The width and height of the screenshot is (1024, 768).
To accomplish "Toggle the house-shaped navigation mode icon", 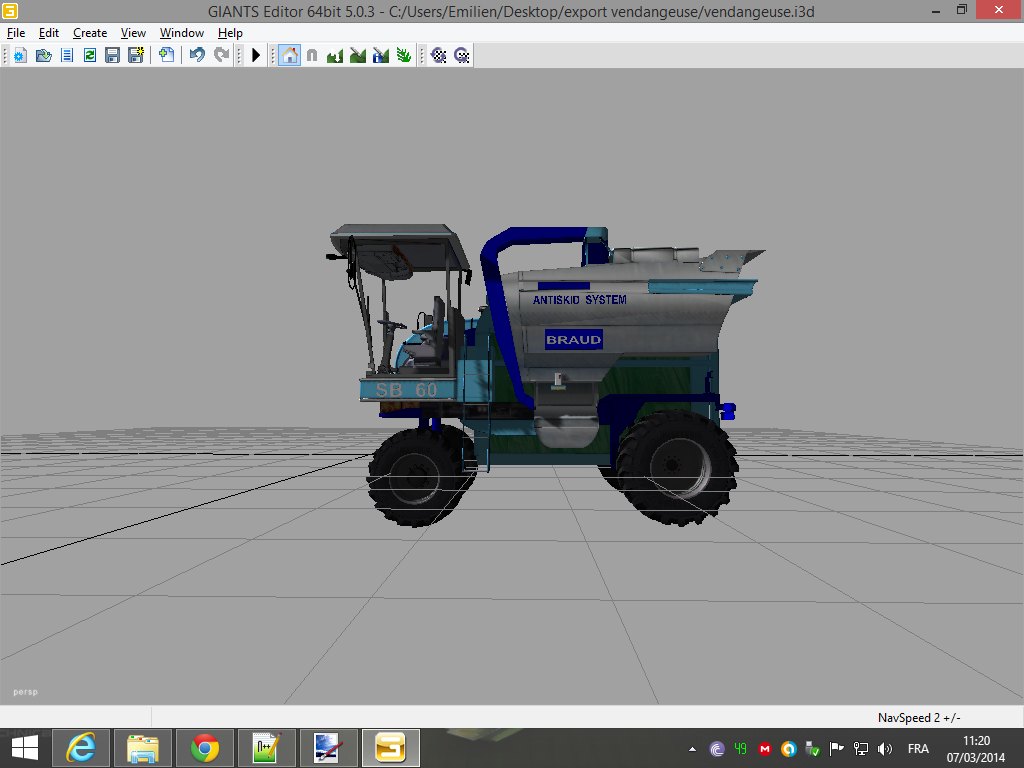I will point(289,56).
